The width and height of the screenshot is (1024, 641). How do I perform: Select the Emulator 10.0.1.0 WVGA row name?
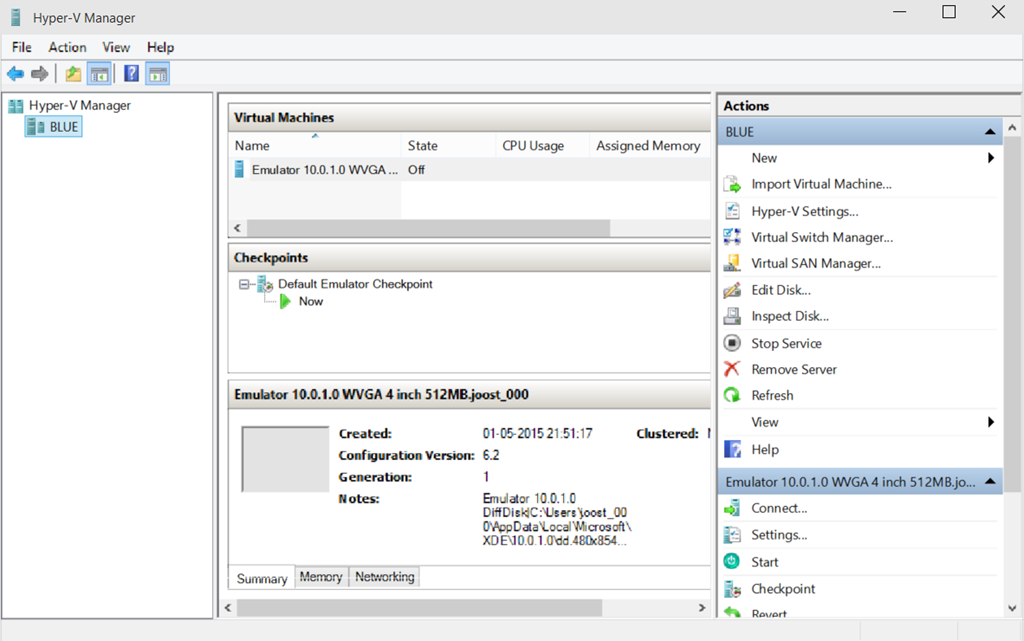click(x=325, y=170)
